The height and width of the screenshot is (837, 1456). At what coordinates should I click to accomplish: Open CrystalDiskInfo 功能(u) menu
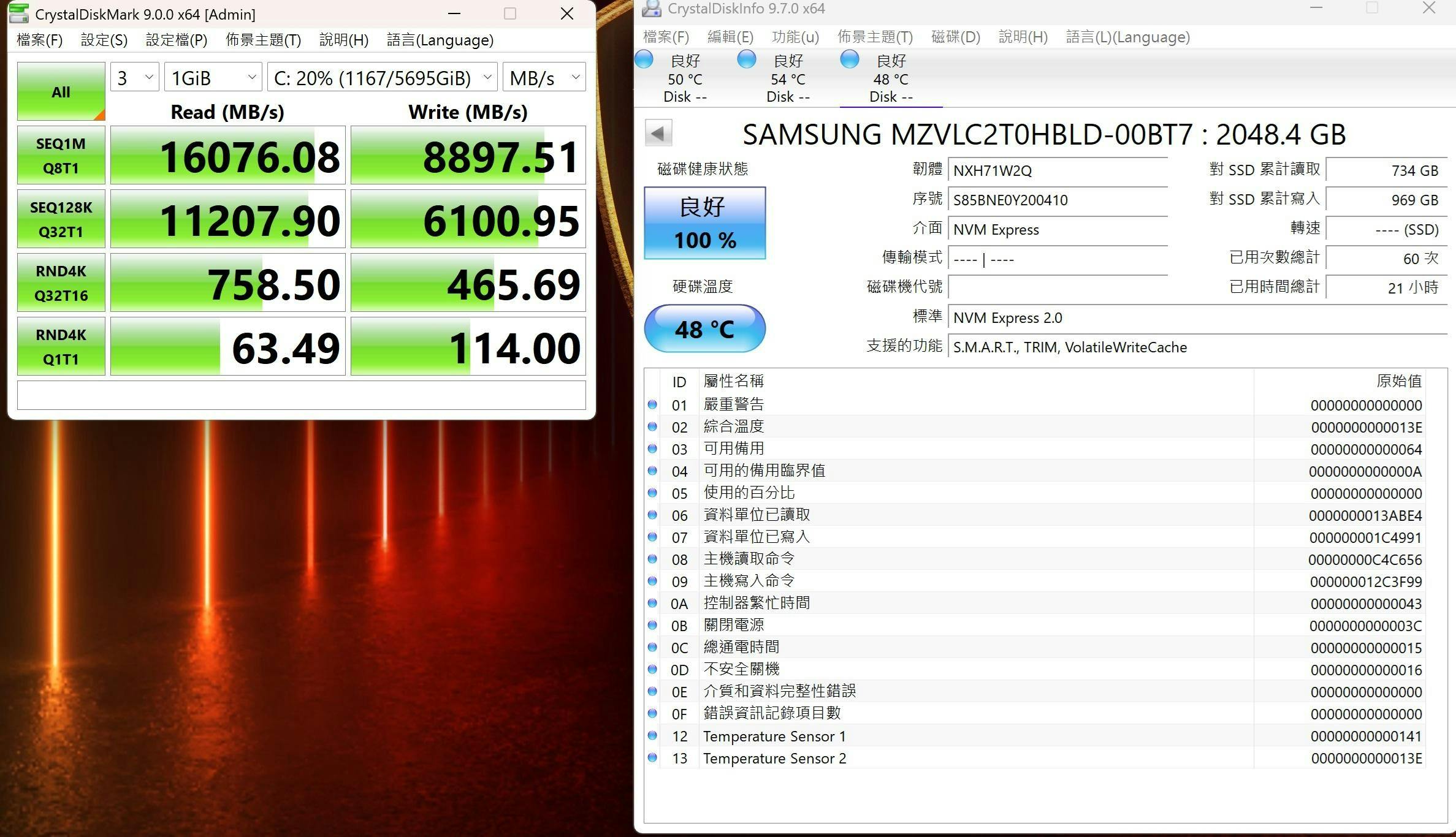(795, 37)
